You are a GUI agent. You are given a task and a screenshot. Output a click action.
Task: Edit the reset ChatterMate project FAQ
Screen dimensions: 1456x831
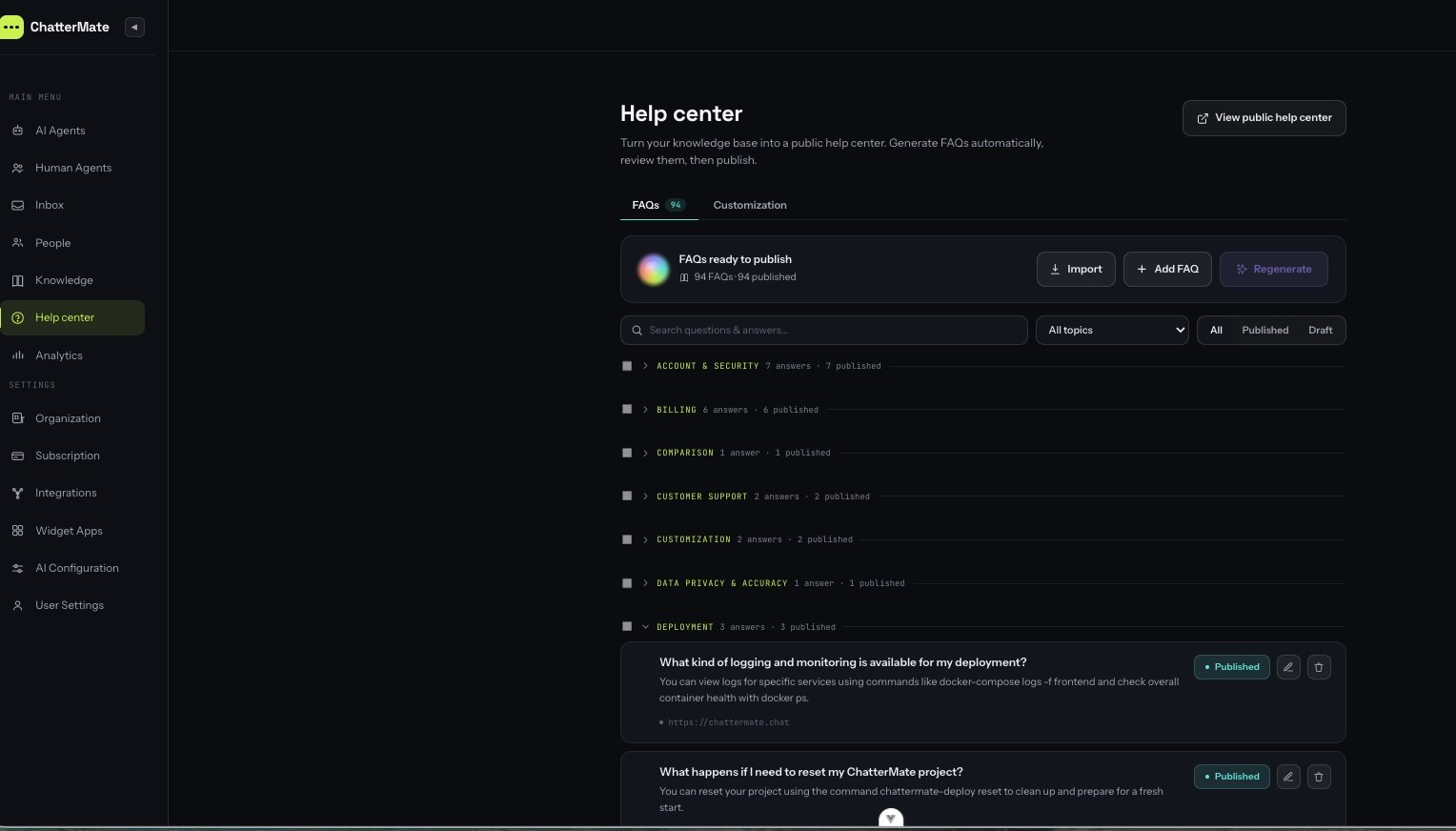coord(1287,777)
